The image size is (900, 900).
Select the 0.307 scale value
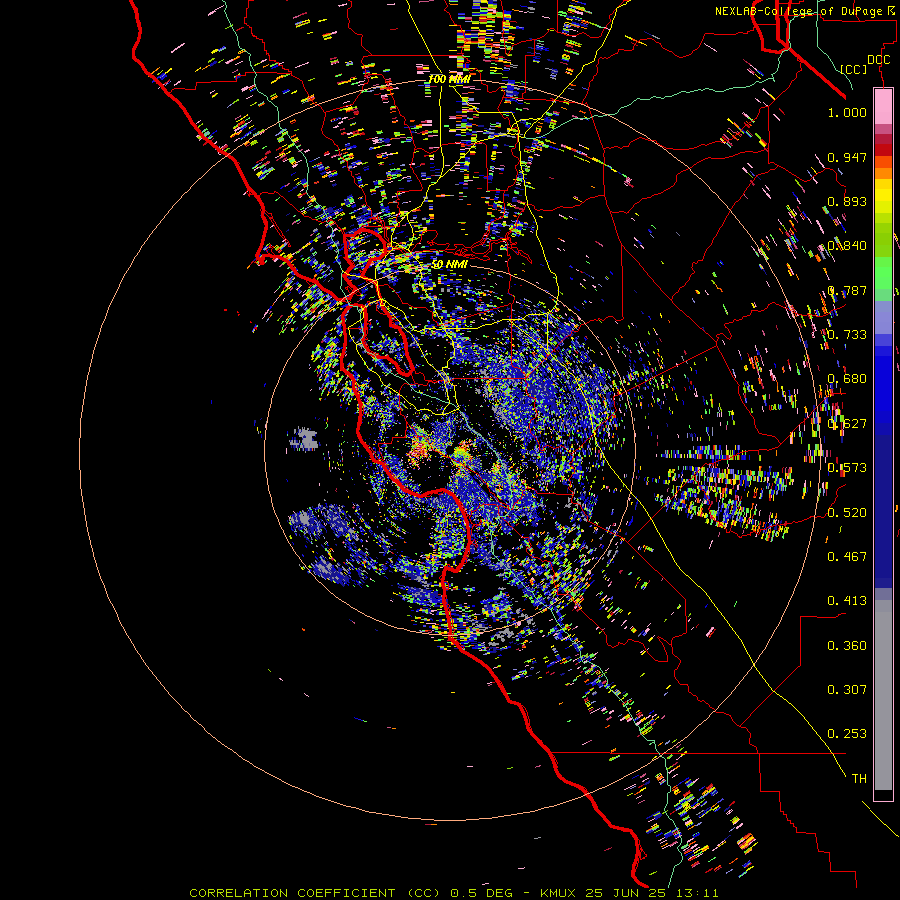tap(847, 690)
